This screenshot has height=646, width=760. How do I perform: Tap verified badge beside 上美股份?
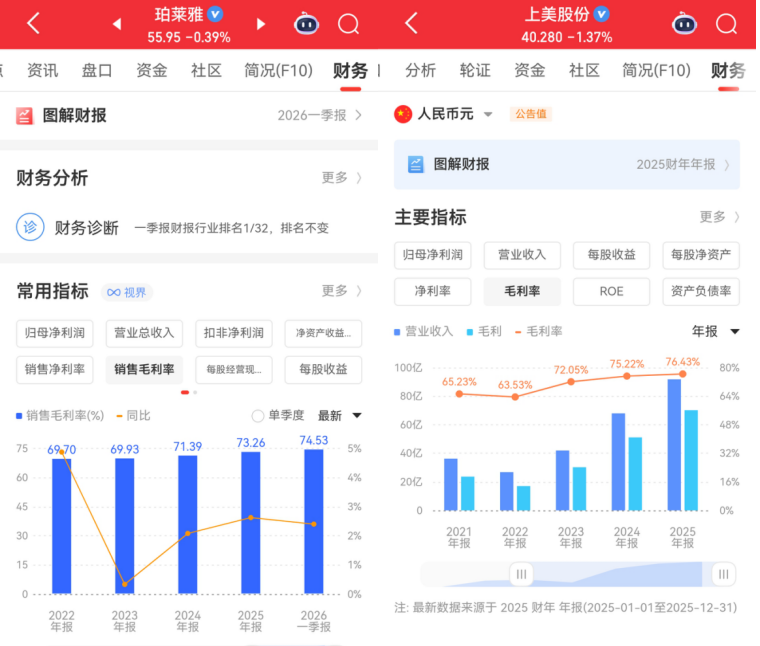602,14
